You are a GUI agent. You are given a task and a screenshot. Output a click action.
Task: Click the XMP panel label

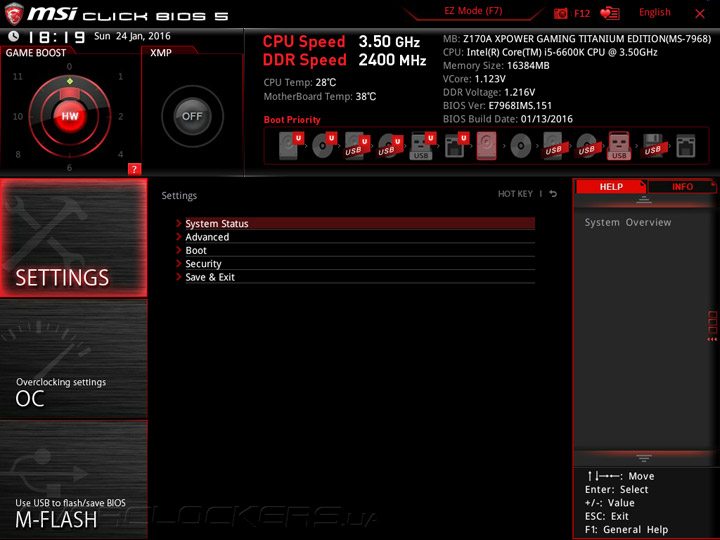[x=161, y=53]
